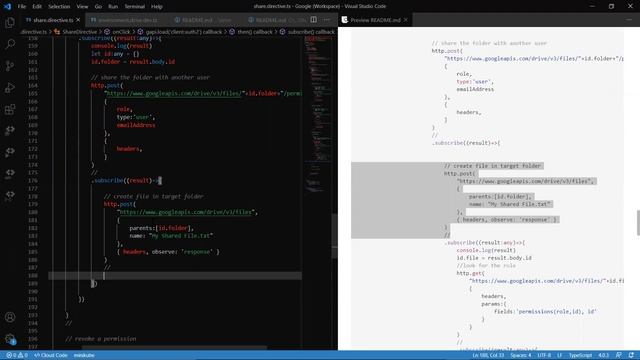Image resolution: width=640 pixels, height=360 pixels.
Task: Click '//look for the role' in the preview
Action: point(486,265)
